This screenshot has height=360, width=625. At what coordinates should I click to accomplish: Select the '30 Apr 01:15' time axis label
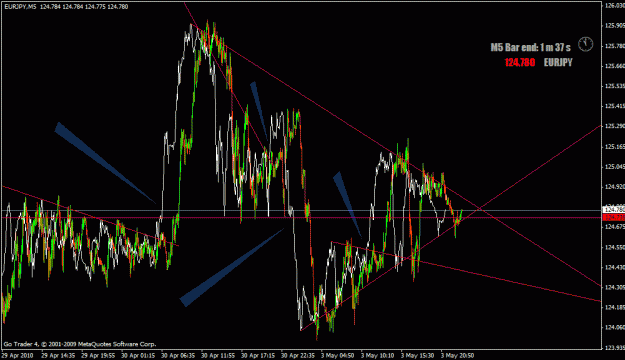(138, 355)
